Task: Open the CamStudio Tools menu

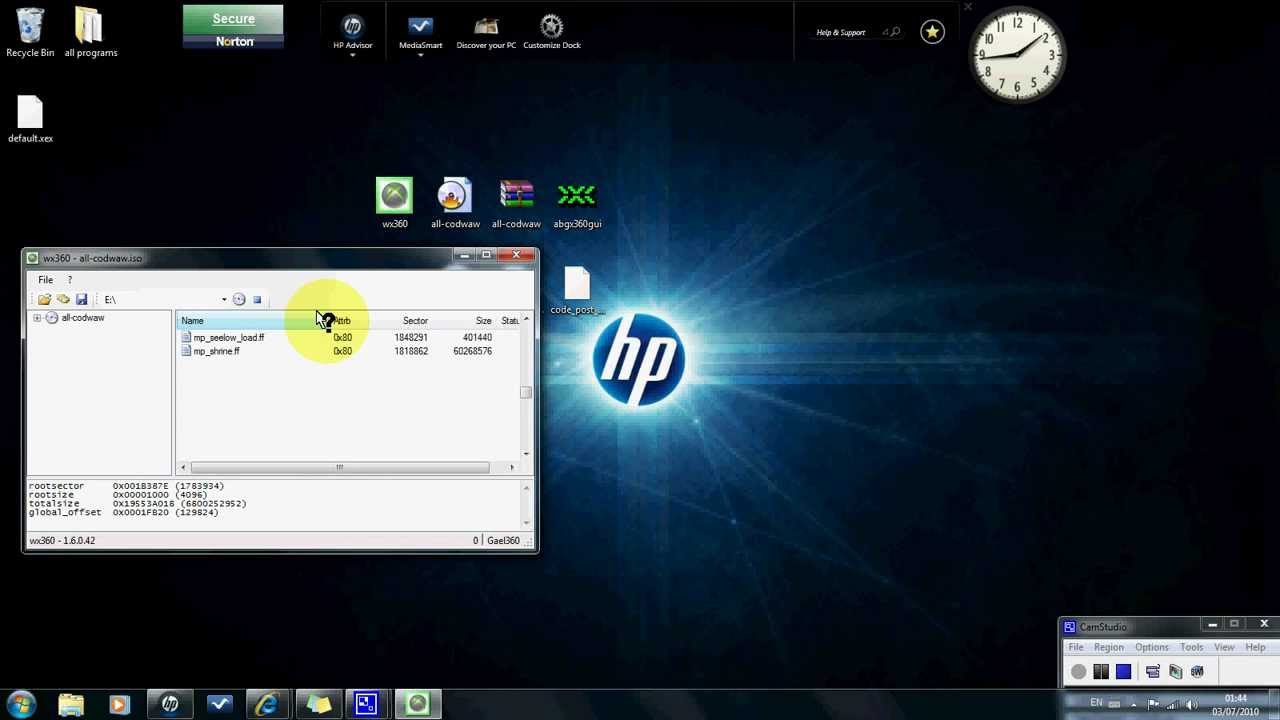Action: [x=1191, y=648]
